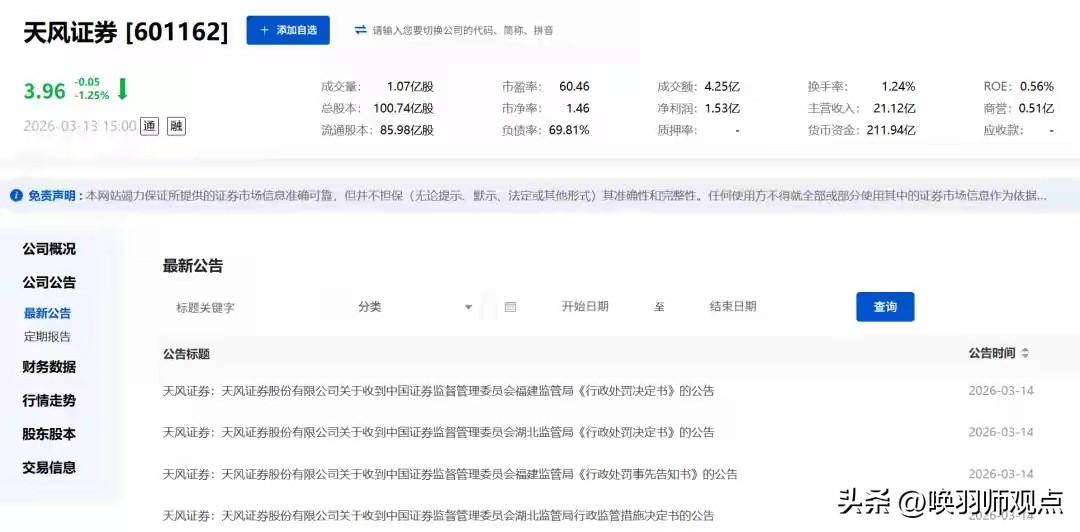Click the 通 badge icon
Viewport: 1080px width, 532px height.
tap(149, 126)
